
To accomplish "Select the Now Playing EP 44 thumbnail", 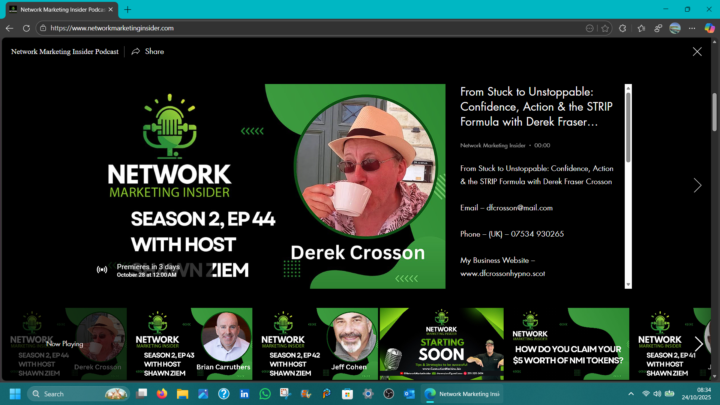I will click(64, 343).
